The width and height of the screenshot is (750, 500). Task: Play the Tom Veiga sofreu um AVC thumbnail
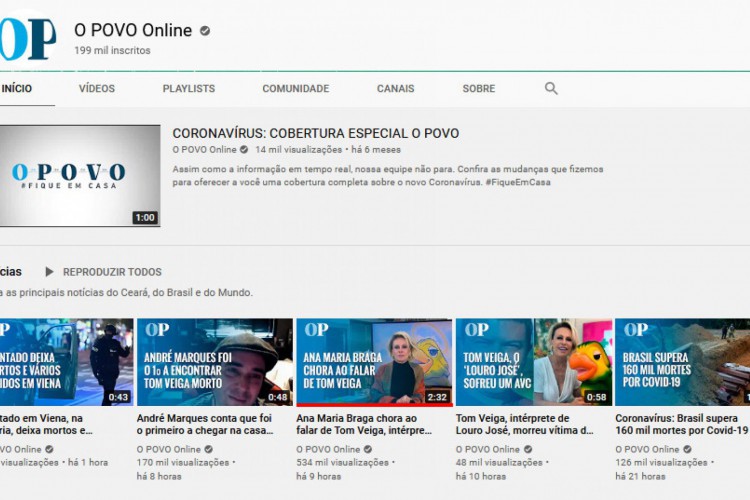[x=534, y=362]
